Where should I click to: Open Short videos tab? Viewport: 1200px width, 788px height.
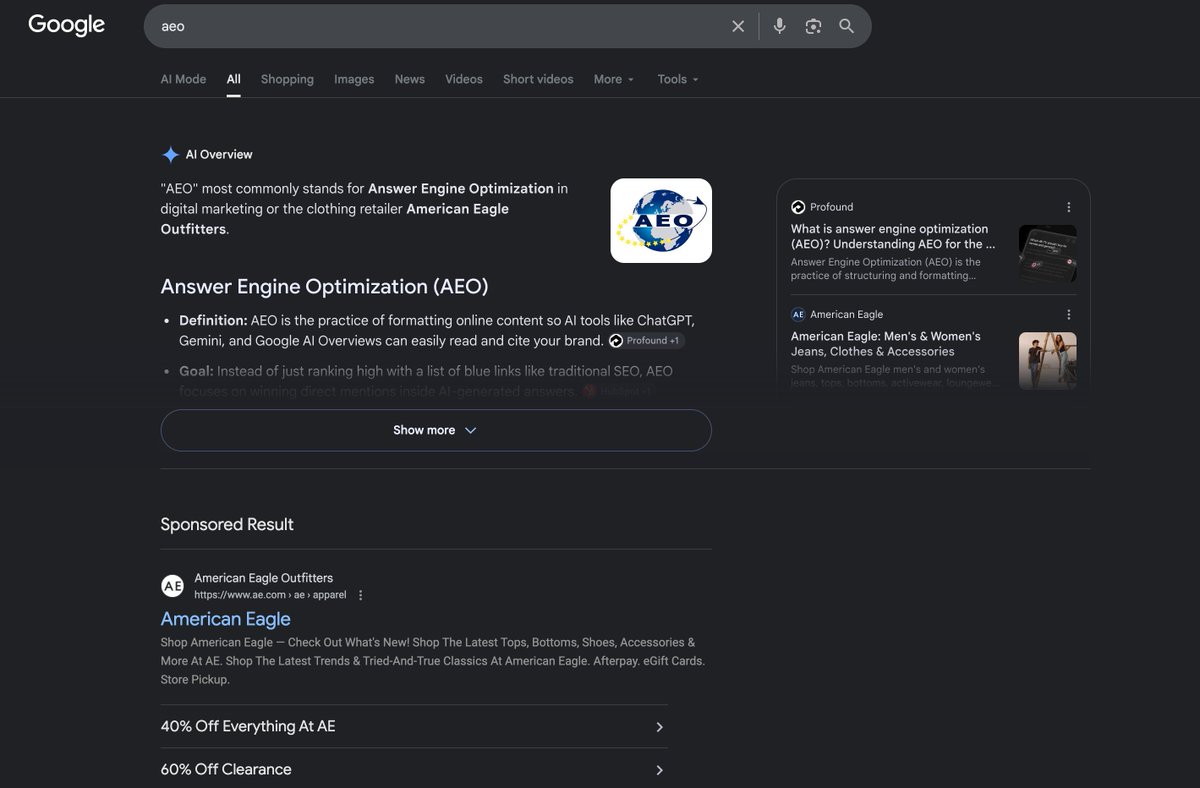[x=538, y=79]
